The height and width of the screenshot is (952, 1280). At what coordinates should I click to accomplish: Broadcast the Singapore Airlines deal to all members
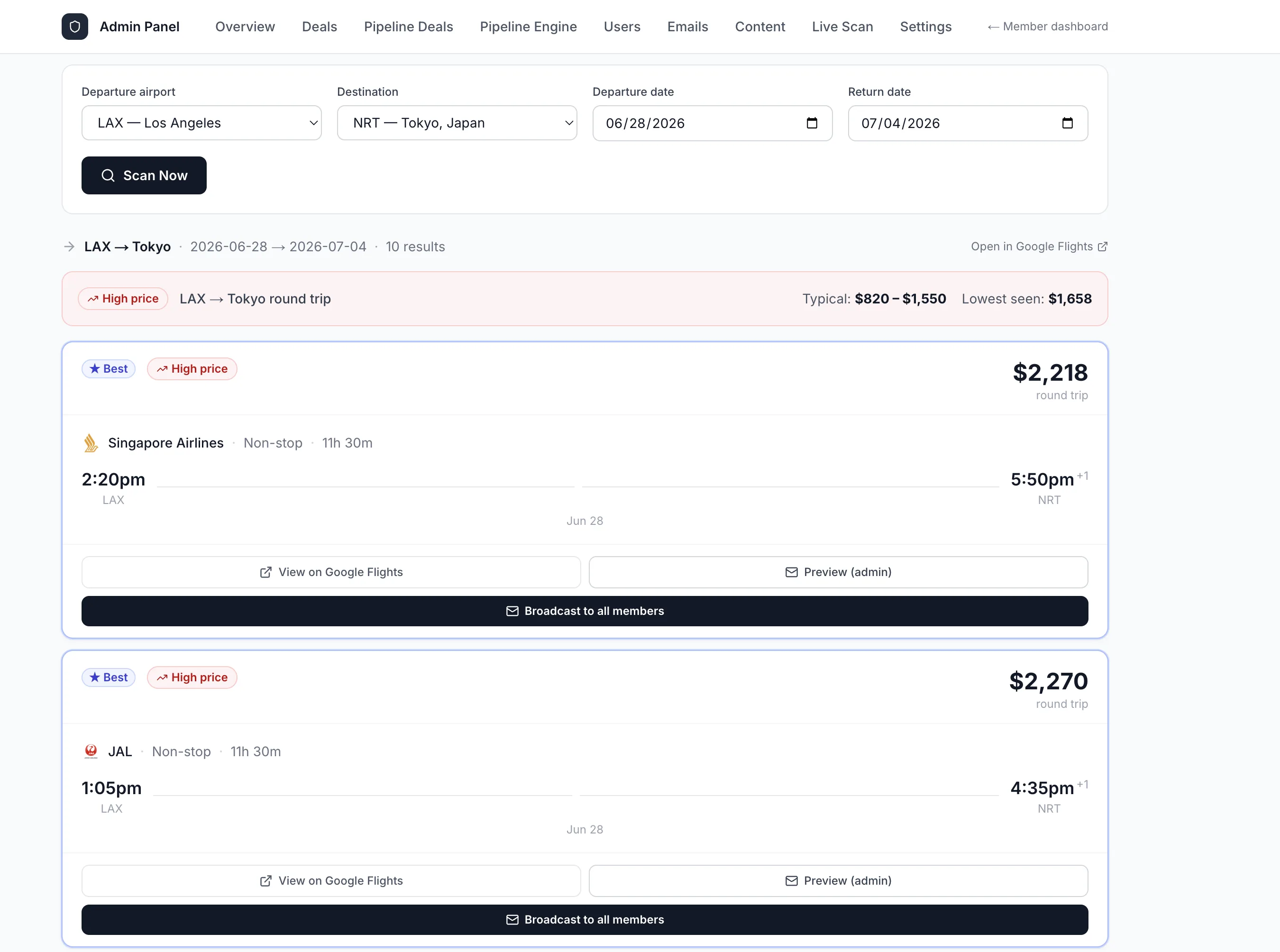coord(585,611)
